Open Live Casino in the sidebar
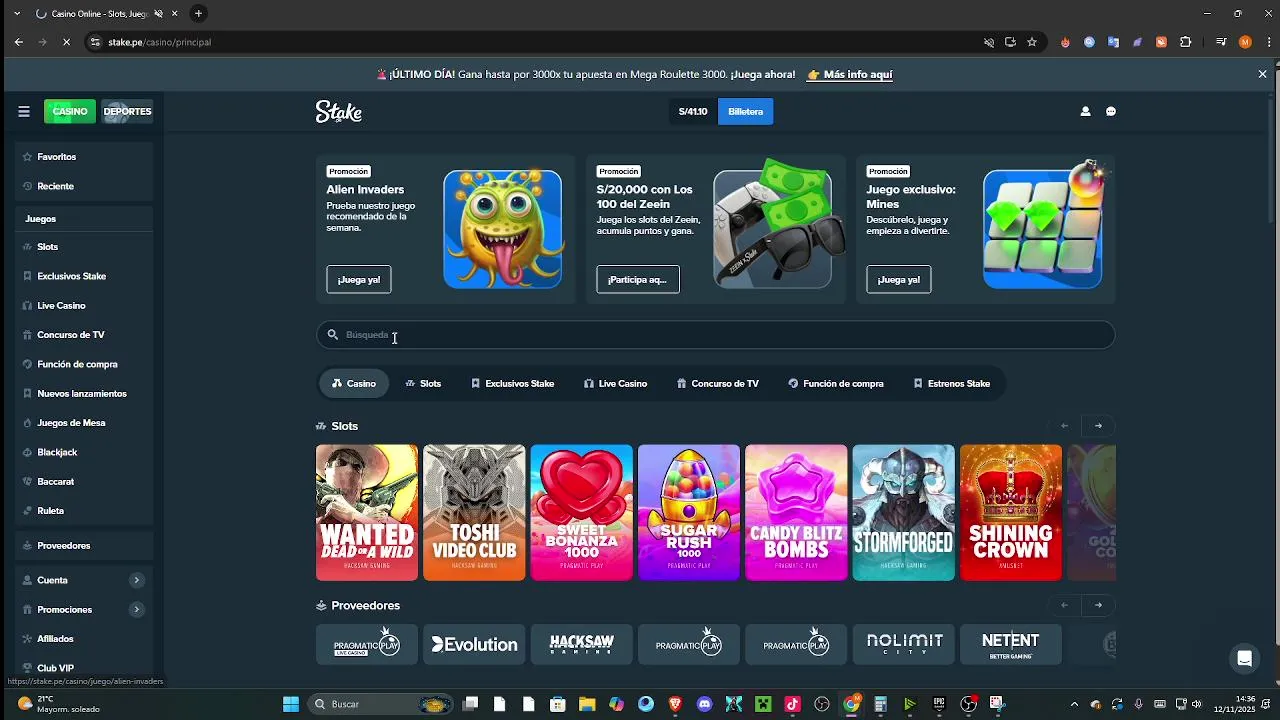The height and width of the screenshot is (720, 1280). point(85,305)
